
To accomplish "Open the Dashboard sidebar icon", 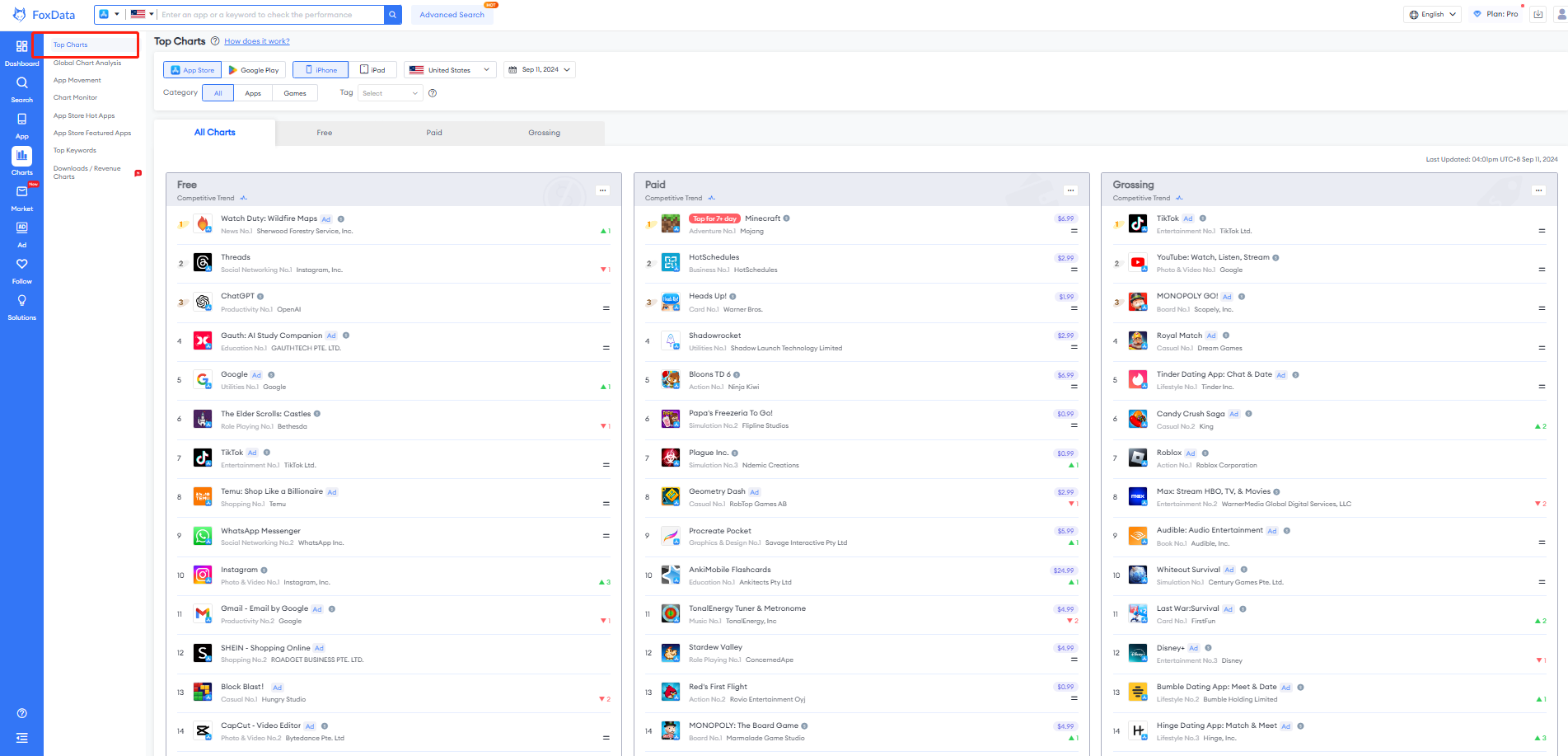I will point(21,47).
